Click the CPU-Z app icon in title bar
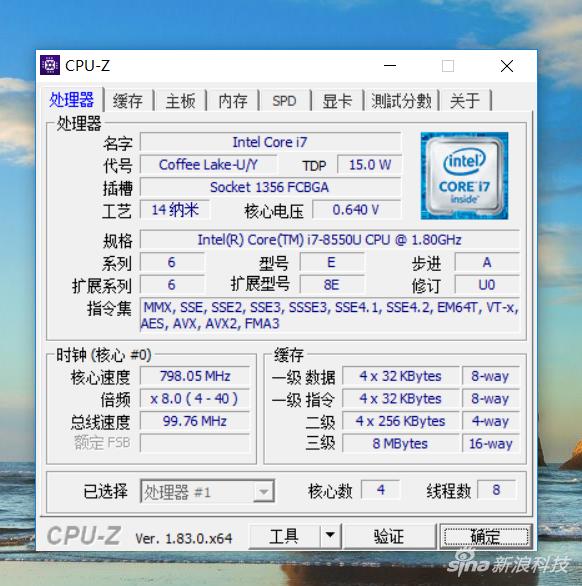Image resolution: width=582 pixels, height=586 pixels. pos(50,65)
